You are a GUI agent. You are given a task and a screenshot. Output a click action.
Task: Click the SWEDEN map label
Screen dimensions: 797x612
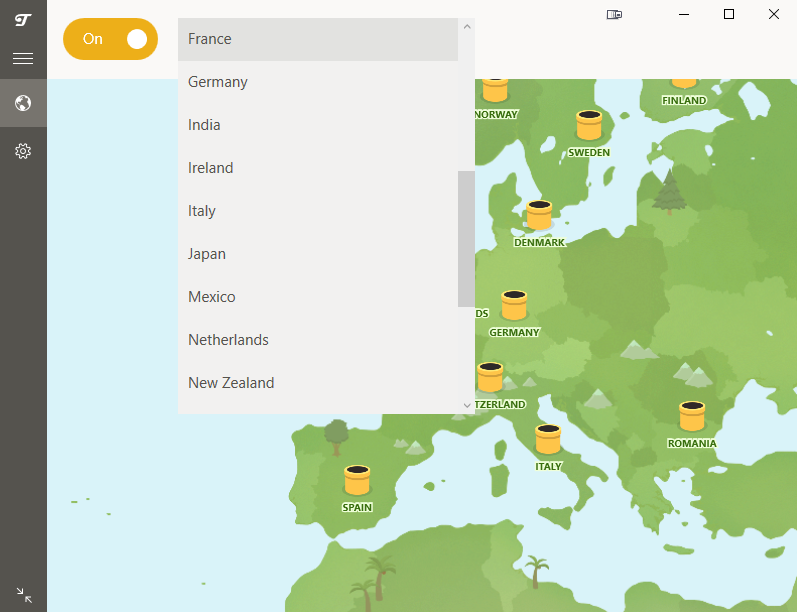[x=589, y=152]
